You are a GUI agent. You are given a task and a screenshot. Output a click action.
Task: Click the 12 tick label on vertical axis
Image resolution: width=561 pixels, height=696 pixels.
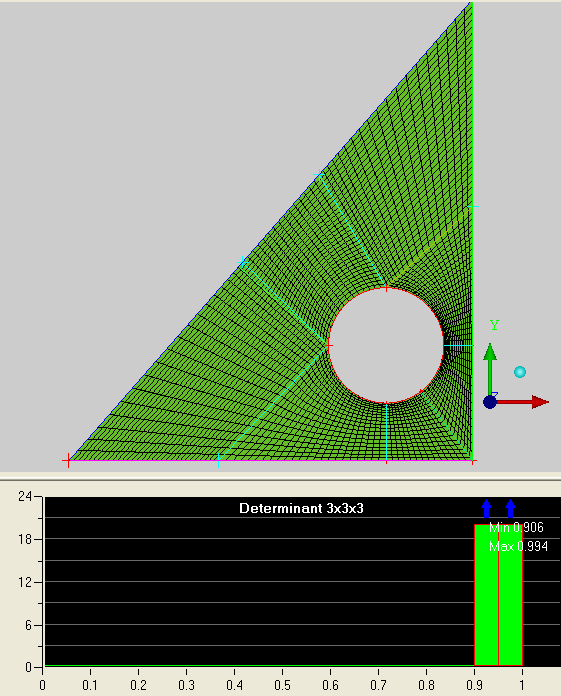coord(25,582)
